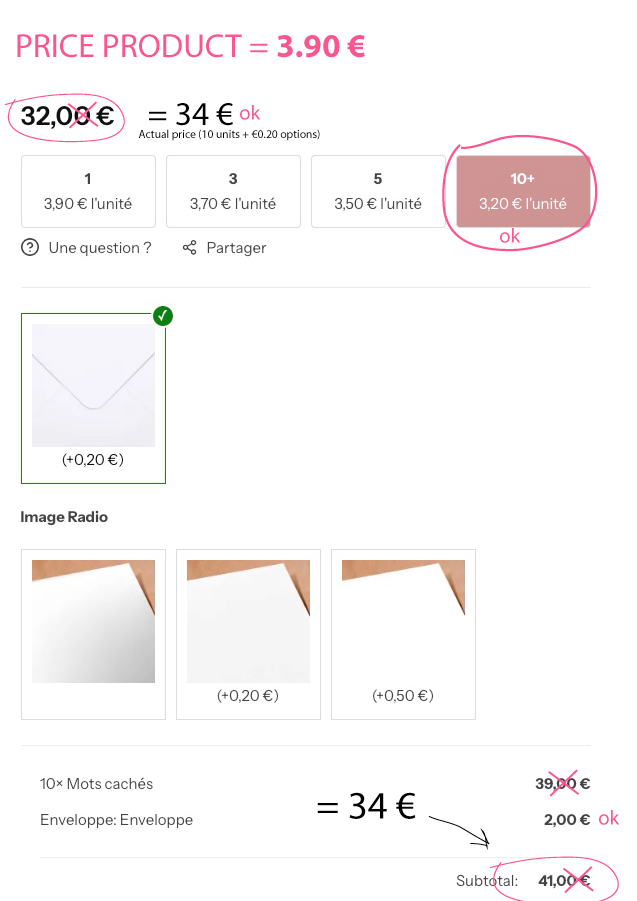
Task: Click the 39,00 € line item price
Action: click(562, 784)
